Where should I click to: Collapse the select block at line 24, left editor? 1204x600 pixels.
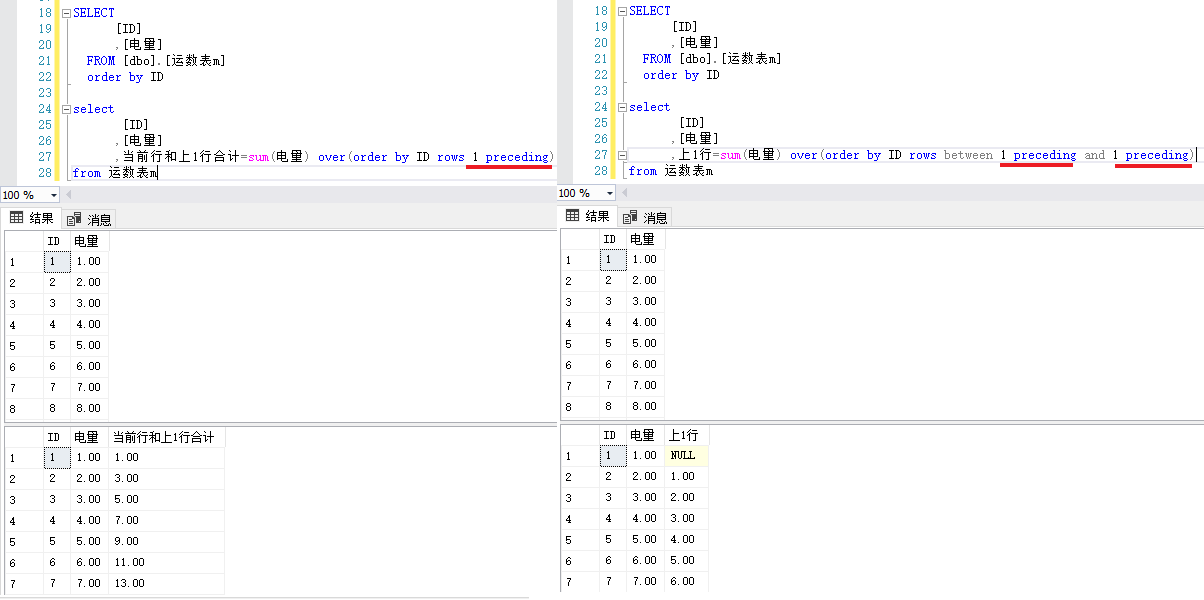pyautogui.click(x=65, y=109)
